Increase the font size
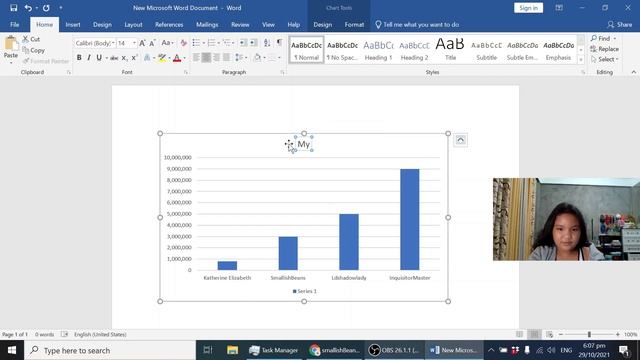The image size is (640, 360). pyautogui.click(x=142, y=43)
